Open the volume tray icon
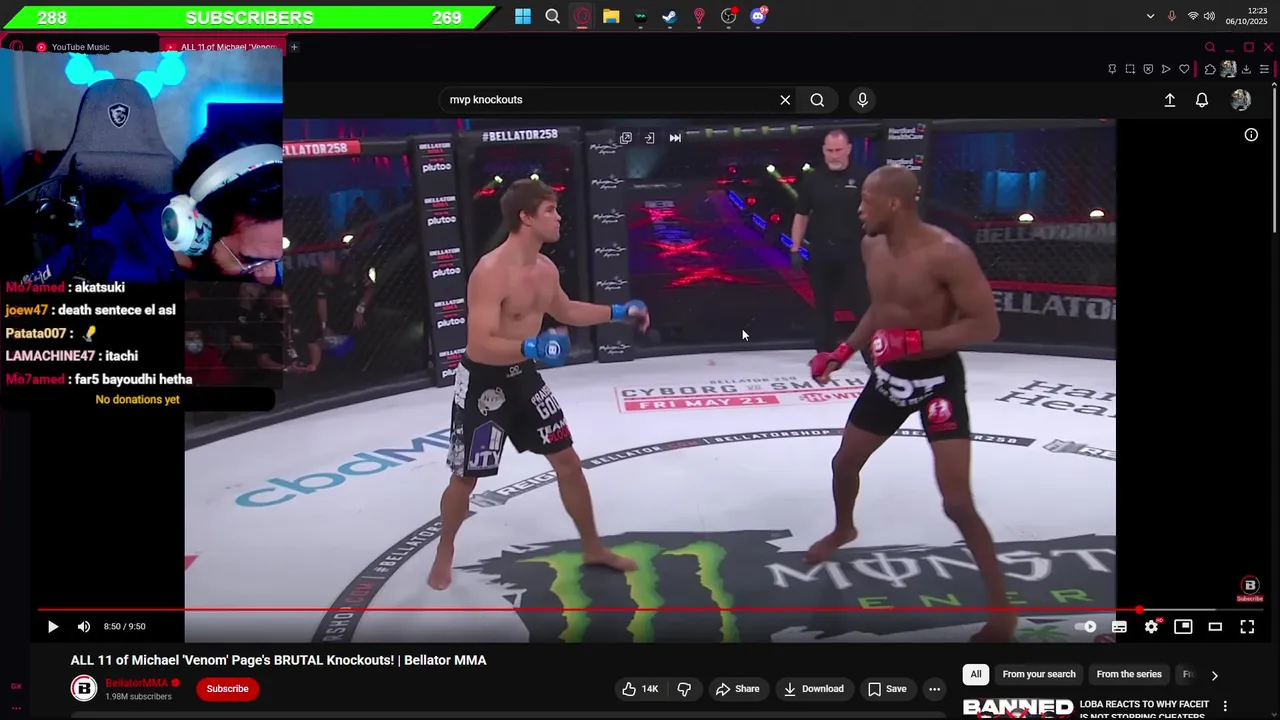Screen dimensions: 1280x720 point(1209,16)
